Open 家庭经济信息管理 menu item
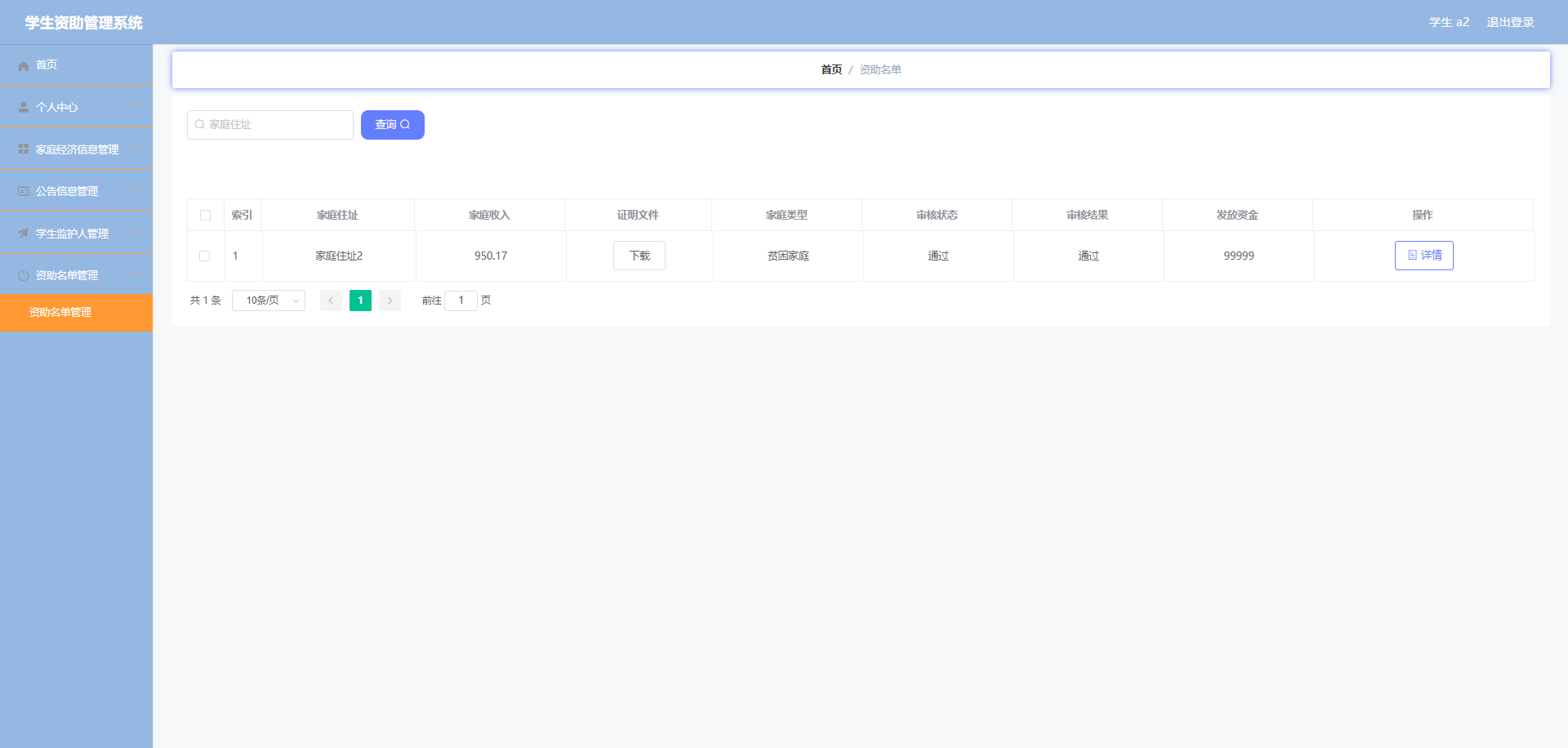1568x748 pixels. tap(76, 149)
